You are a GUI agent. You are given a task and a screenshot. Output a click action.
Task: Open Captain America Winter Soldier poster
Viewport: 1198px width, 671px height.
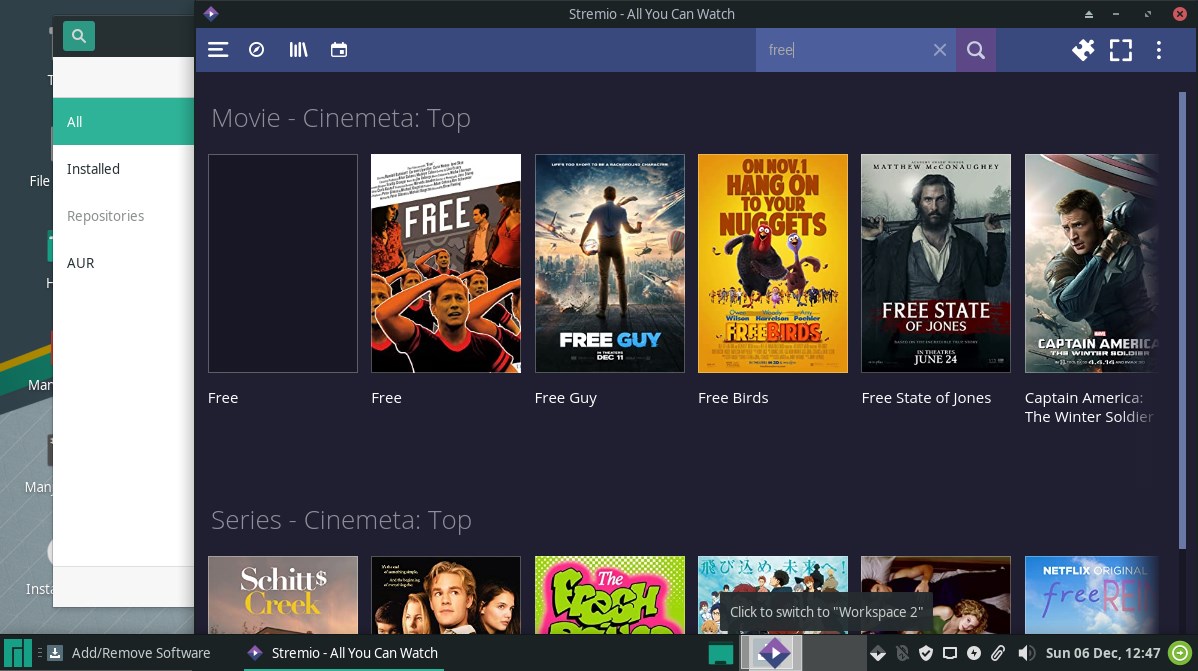(1091, 264)
